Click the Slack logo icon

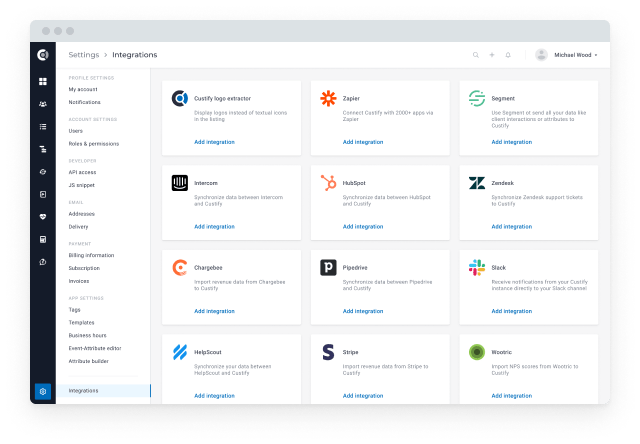(477, 268)
